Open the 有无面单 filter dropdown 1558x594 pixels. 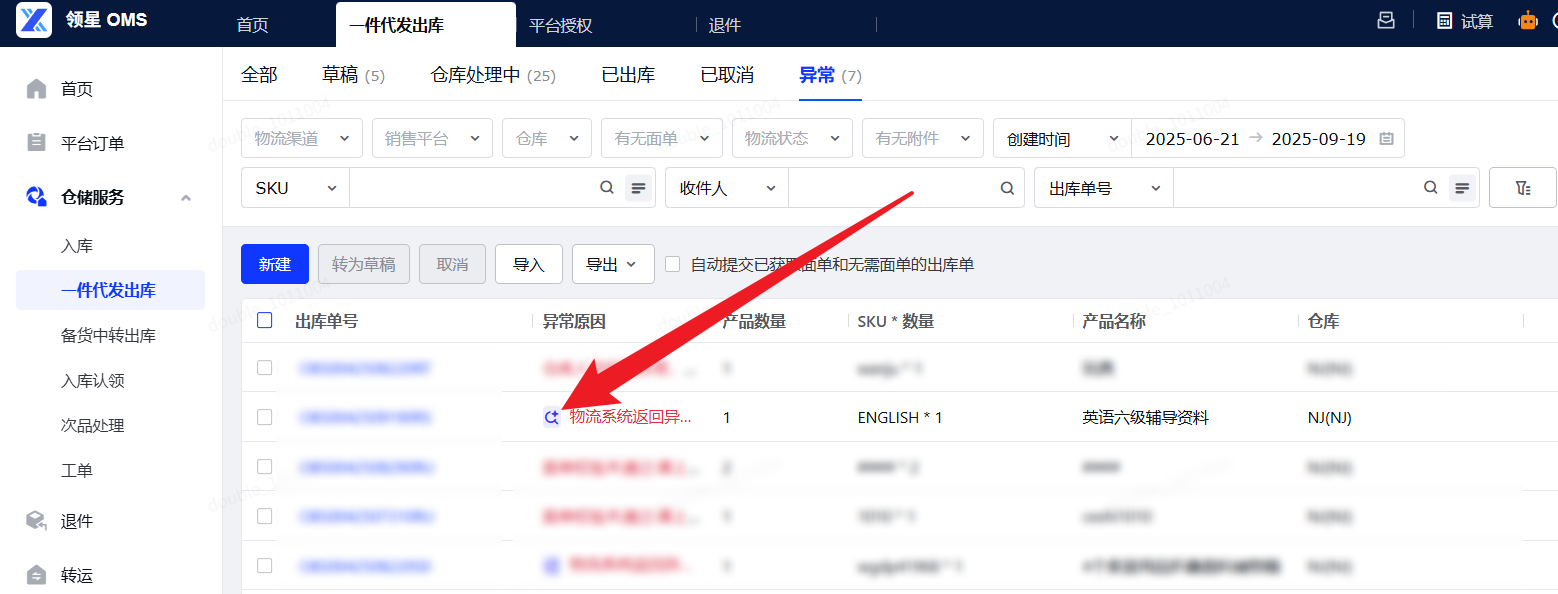click(x=662, y=138)
